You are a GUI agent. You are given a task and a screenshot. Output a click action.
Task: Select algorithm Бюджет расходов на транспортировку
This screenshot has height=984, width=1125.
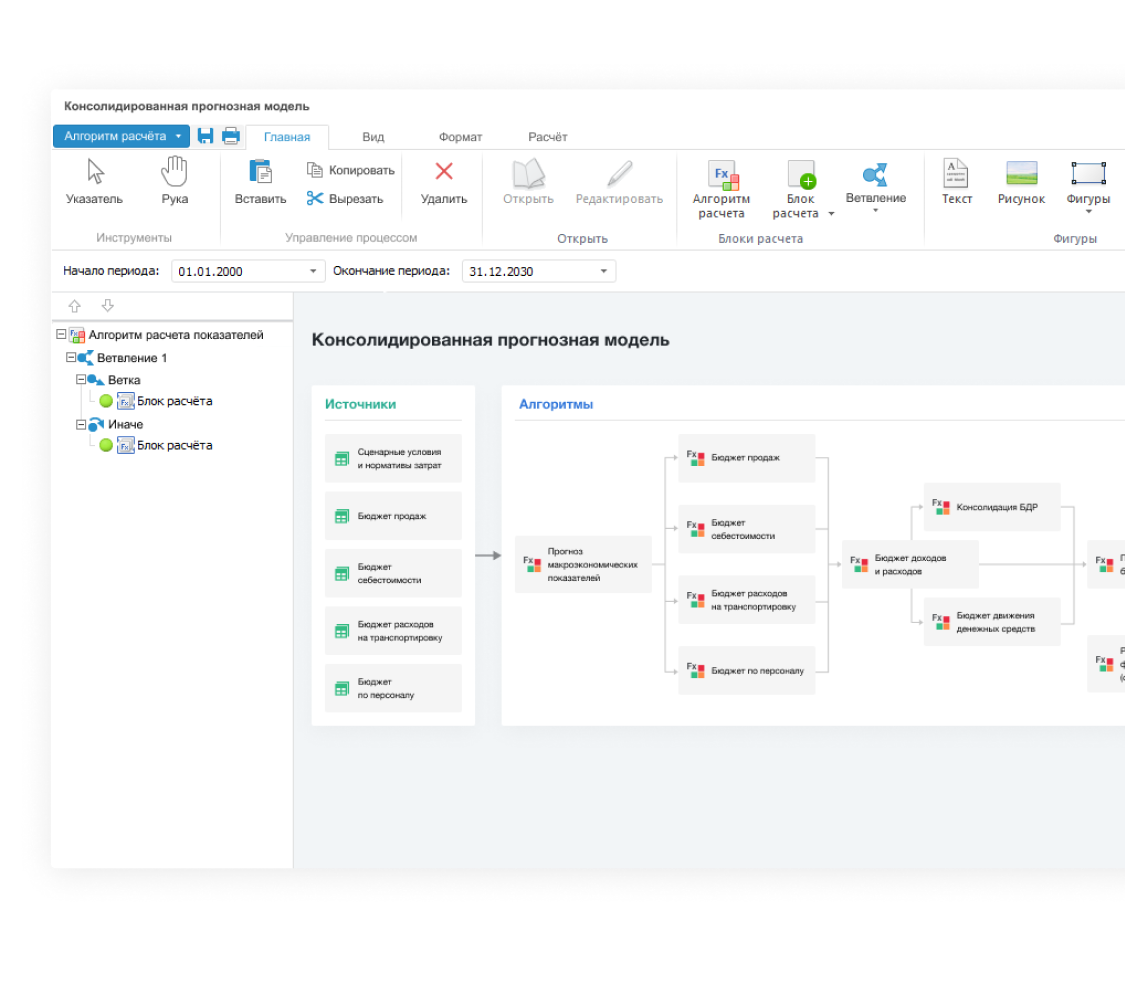coord(747,600)
